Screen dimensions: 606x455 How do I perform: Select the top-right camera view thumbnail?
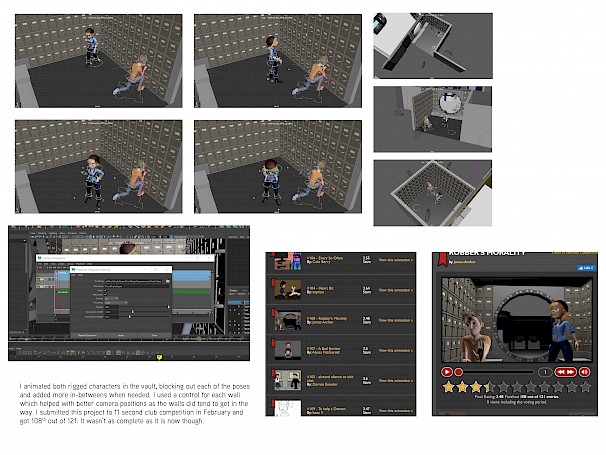[x=432, y=45]
